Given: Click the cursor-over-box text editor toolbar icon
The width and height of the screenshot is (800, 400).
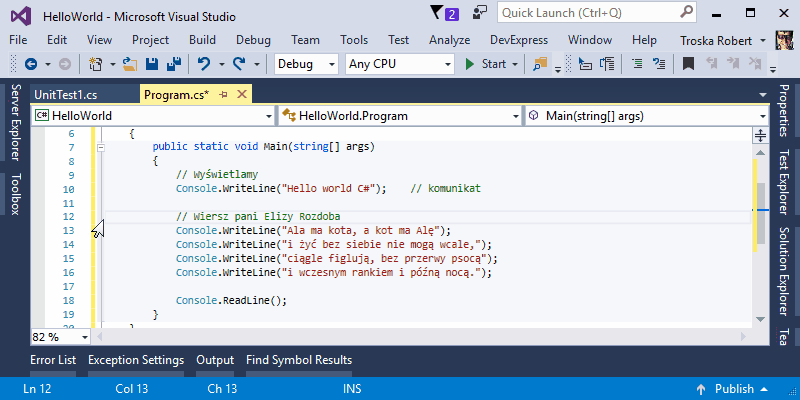Looking at the screenshot, I should click(585, 64).
